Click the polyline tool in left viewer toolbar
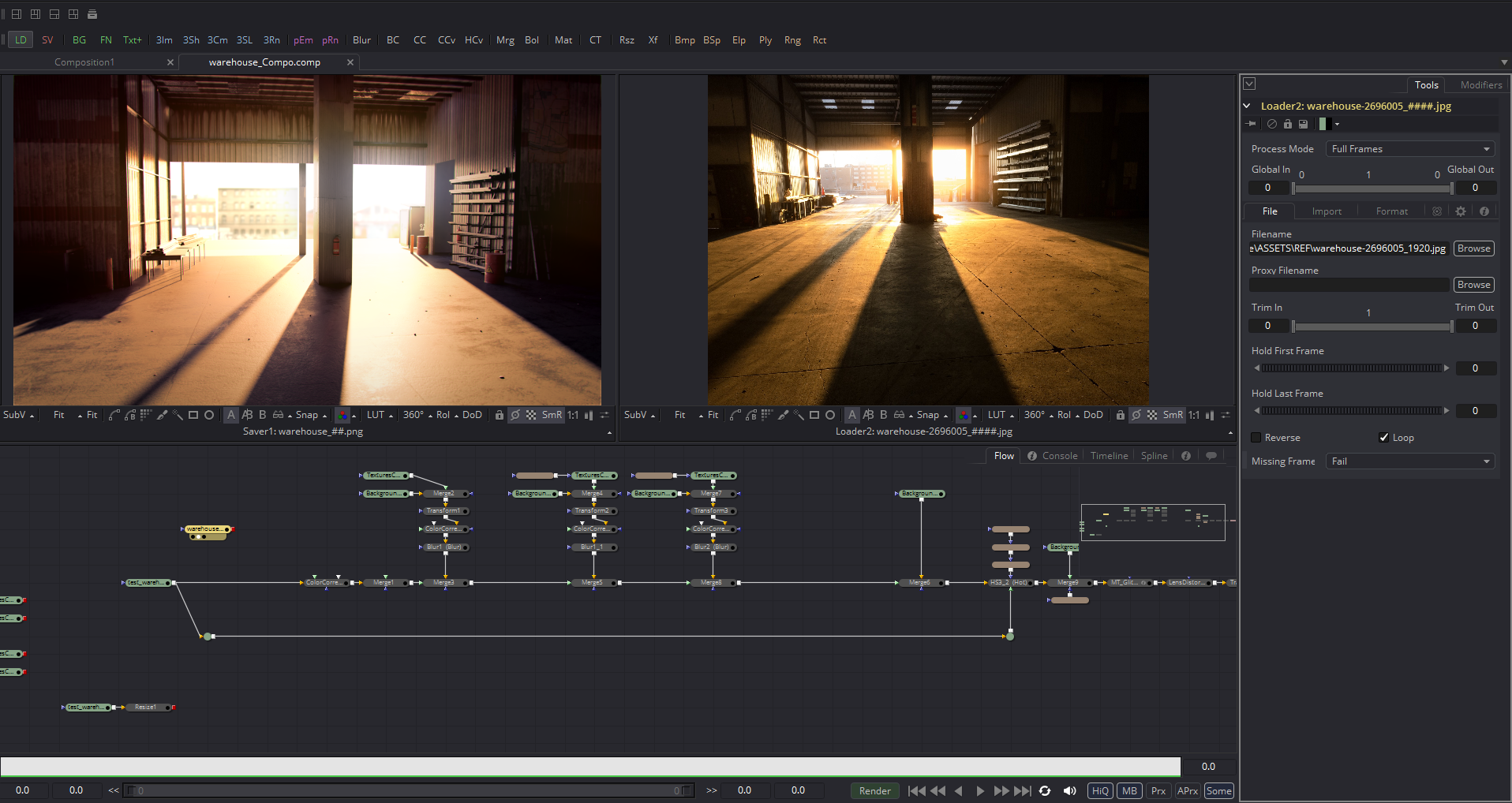This screenshot has height=803, width=1512. tap(114, 415)
